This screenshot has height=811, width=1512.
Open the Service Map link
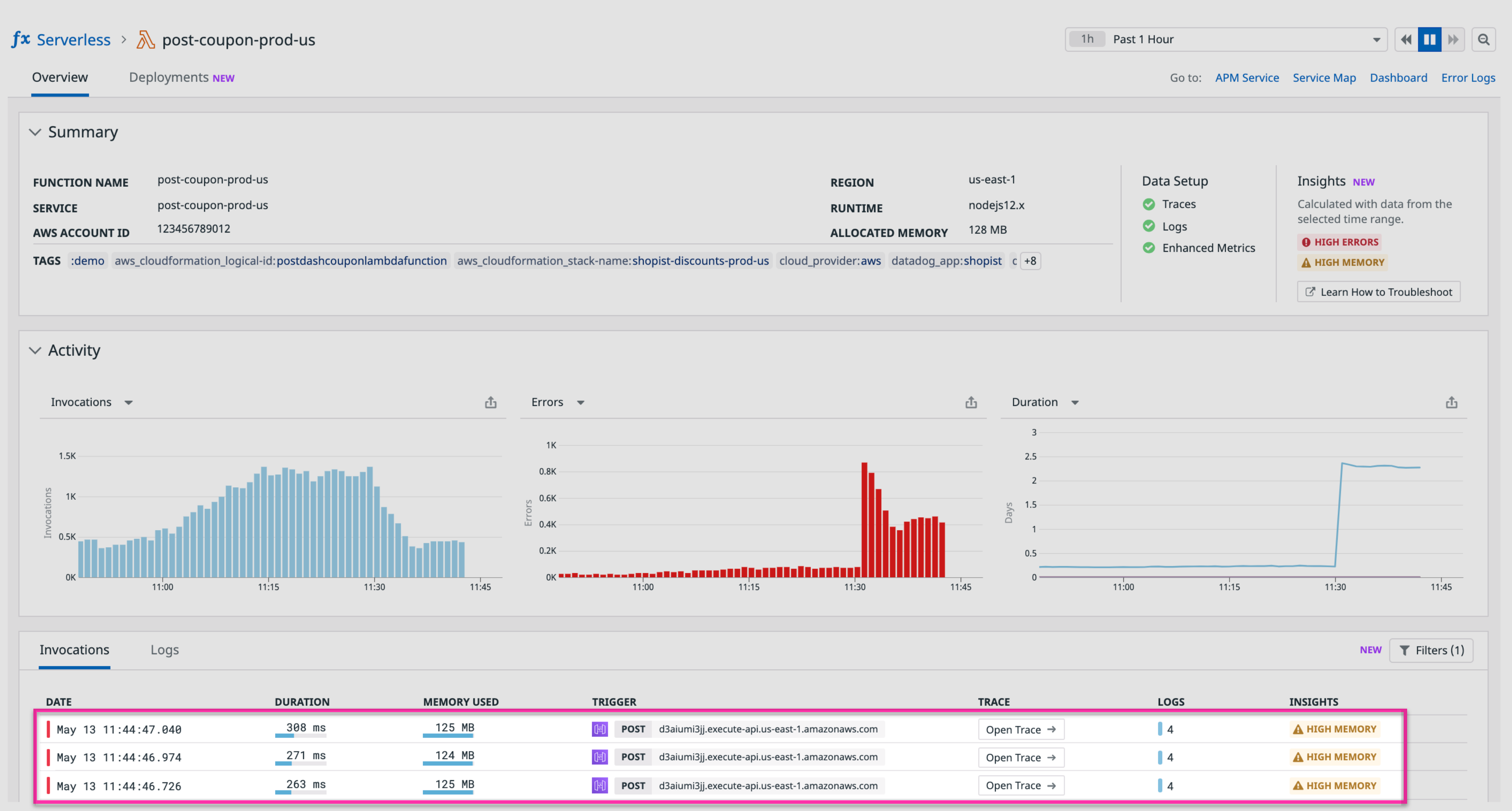pyautogui.click(x=1324, y=77)
